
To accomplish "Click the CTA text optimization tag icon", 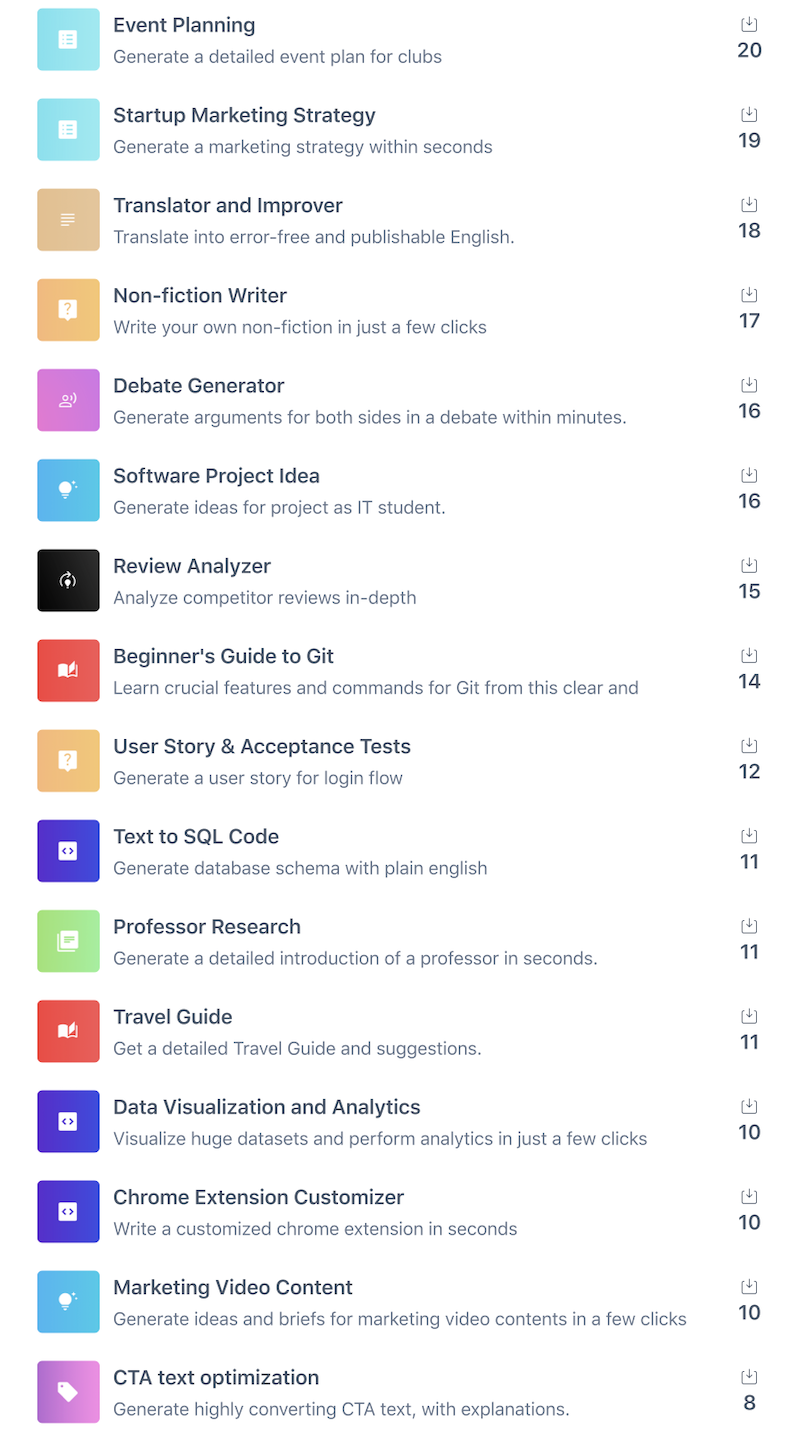I will [68, 1391].
